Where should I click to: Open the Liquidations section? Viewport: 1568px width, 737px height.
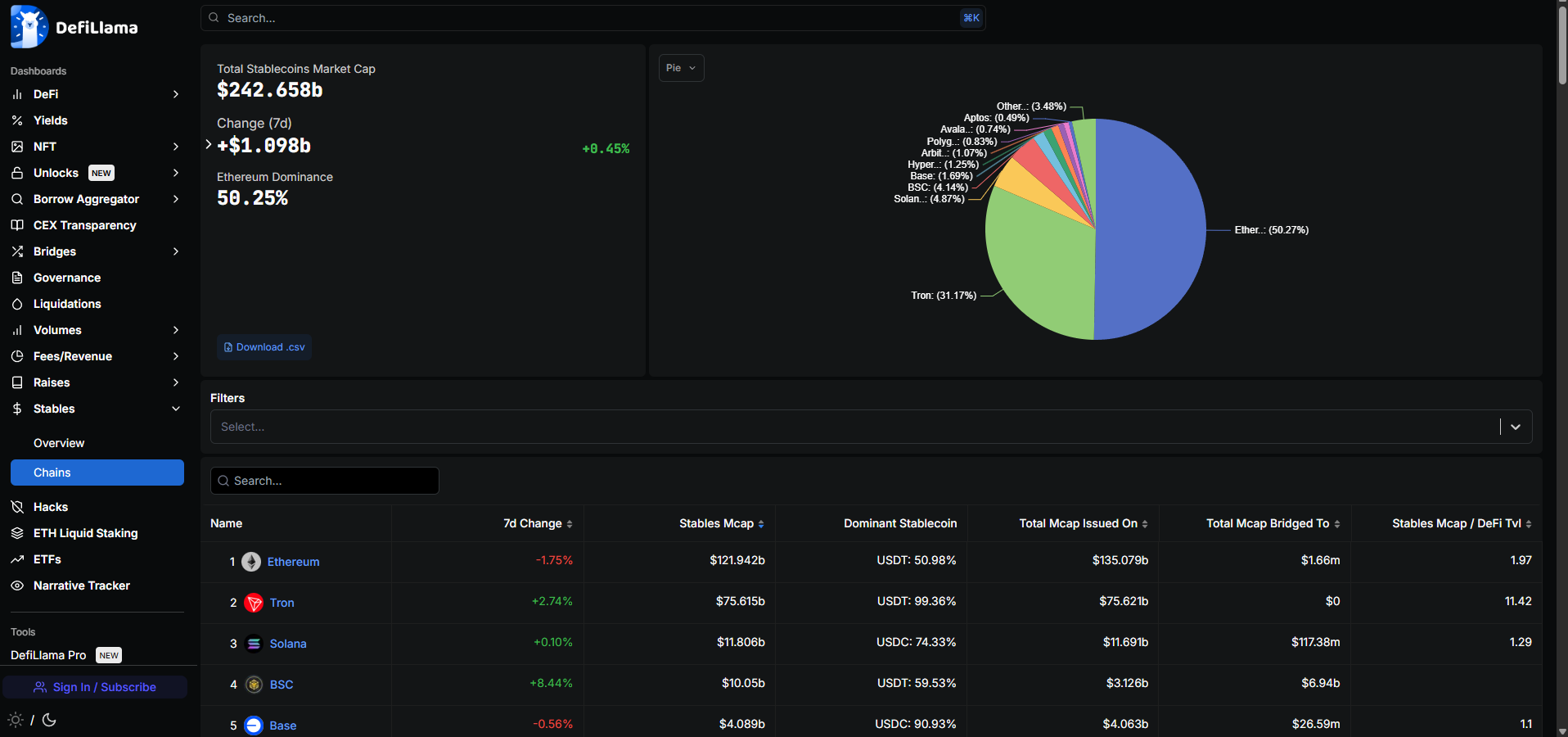pyautogui.click(x=67, y=304)
